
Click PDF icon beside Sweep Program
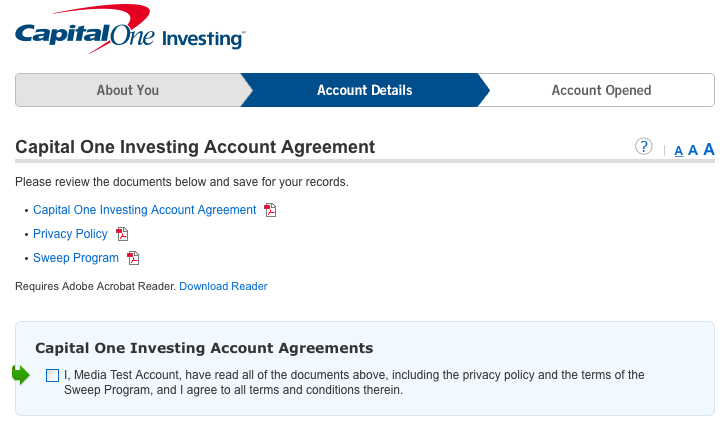click(x=133, y=258)
